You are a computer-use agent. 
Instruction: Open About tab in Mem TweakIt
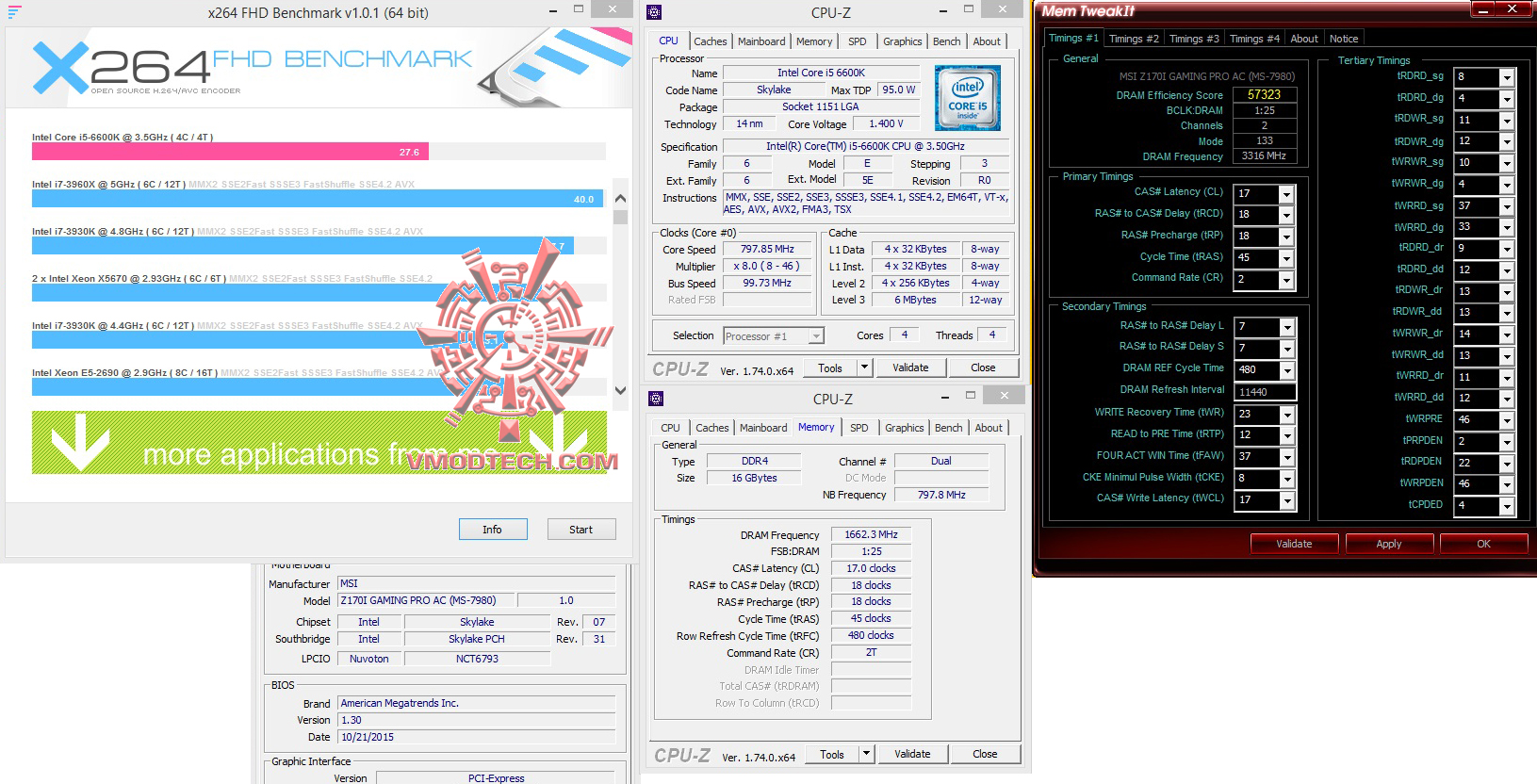(x=1304, y=39)
